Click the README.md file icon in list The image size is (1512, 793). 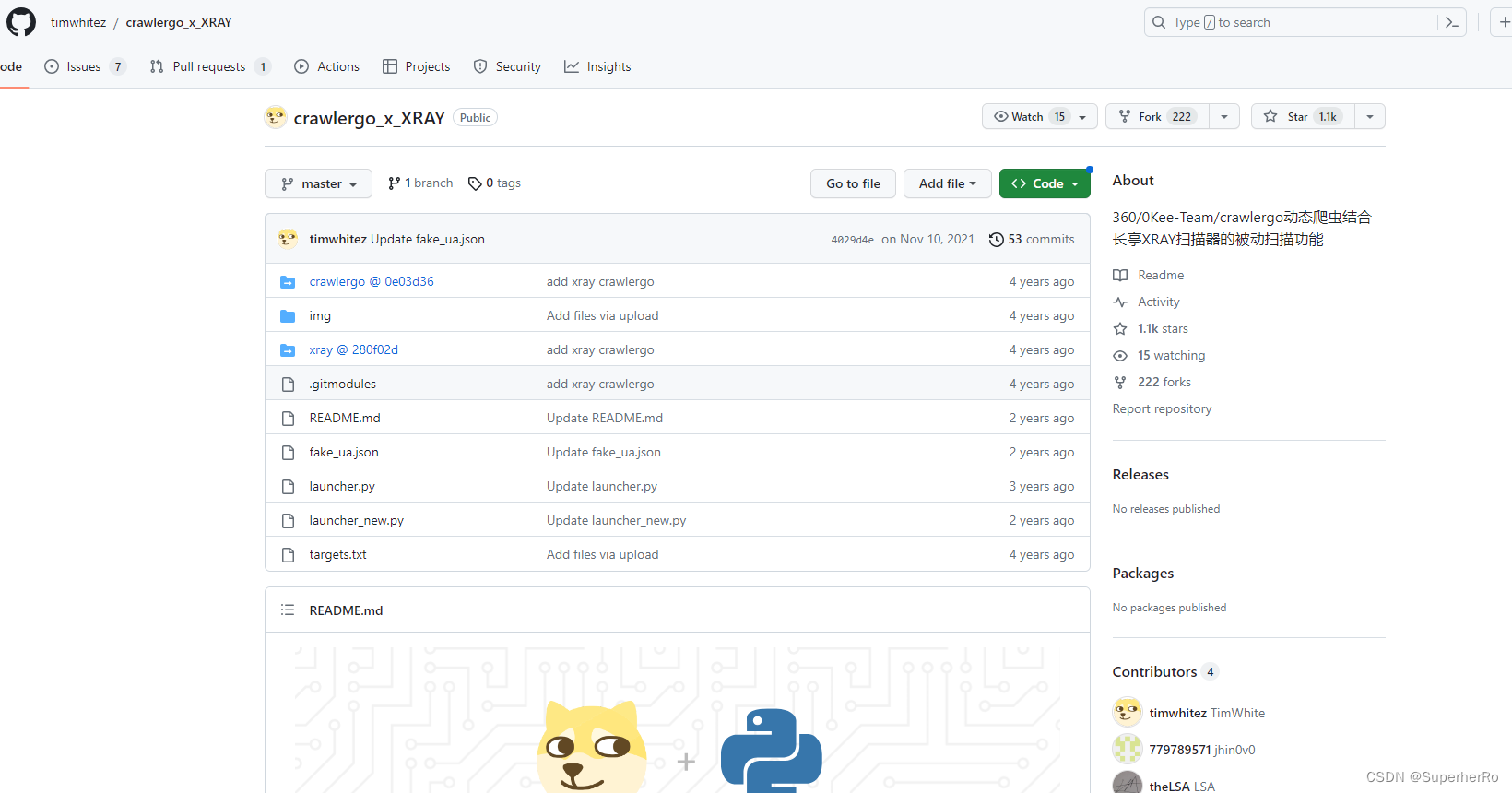point(288,418)
